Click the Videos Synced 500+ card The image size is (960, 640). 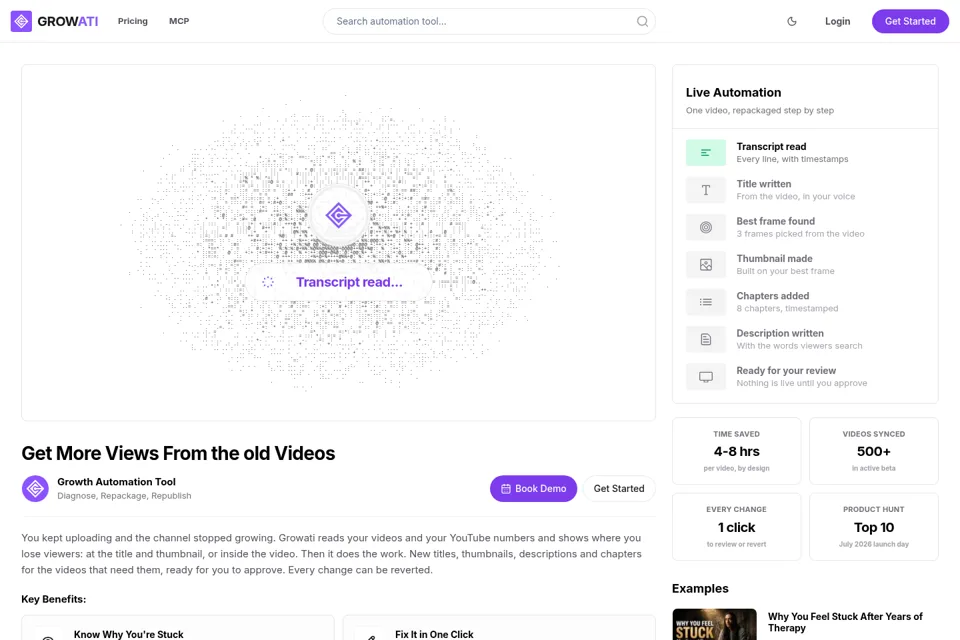[873, 451]
